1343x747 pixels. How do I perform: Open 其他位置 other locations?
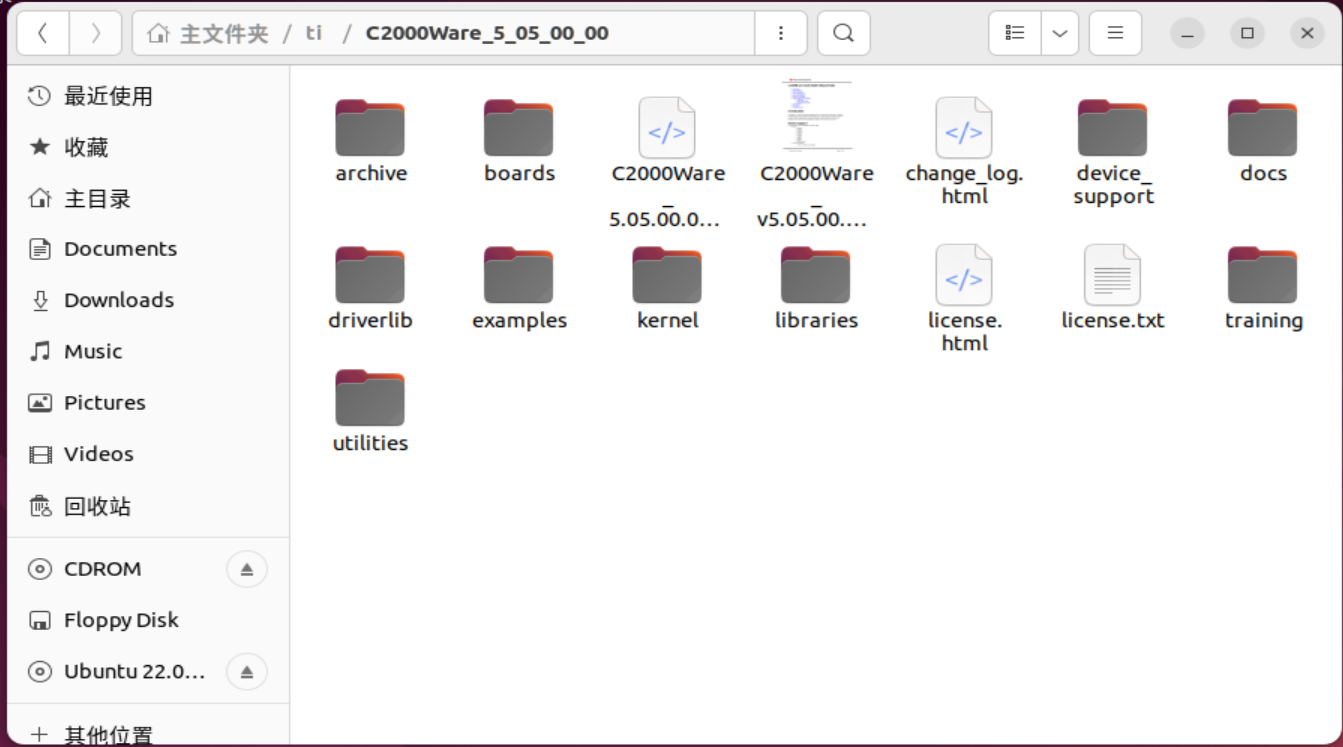point(148,734)
